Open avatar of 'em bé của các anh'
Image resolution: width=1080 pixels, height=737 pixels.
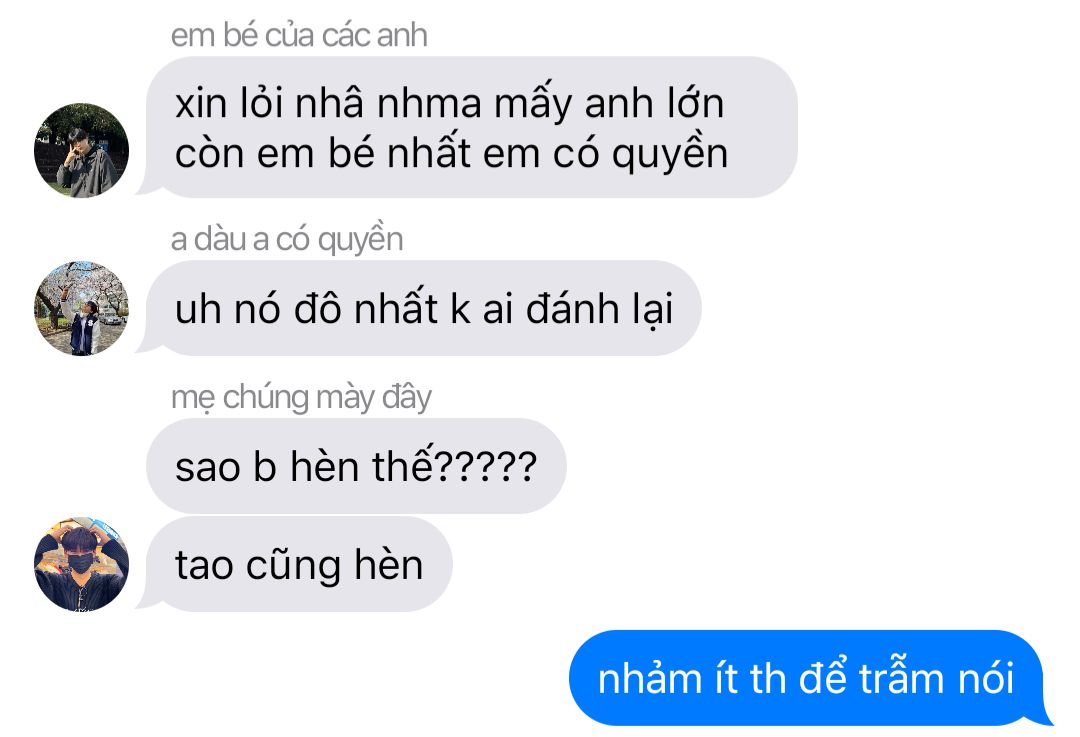(x=81, y=150)
